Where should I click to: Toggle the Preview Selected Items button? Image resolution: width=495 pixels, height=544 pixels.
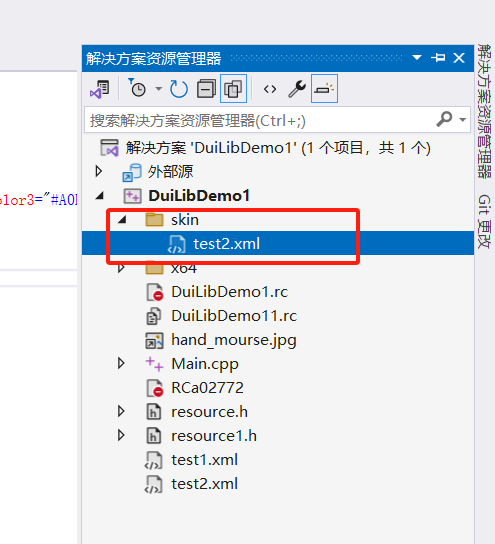(x=324, y=89)
